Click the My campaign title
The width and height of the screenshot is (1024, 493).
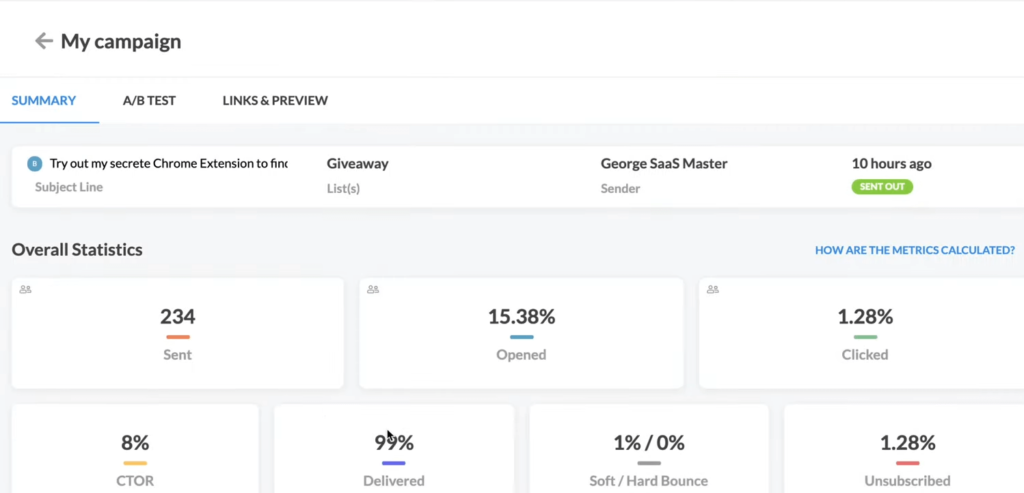pyautogui.click(x=121, y=42)
